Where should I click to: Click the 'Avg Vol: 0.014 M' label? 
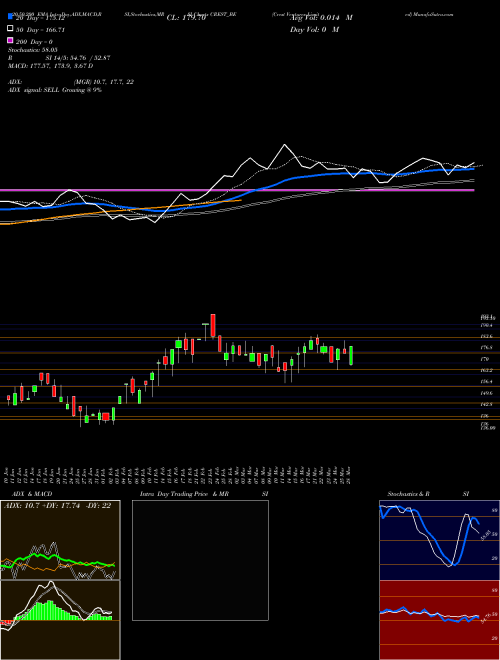(x=321, y=18)
